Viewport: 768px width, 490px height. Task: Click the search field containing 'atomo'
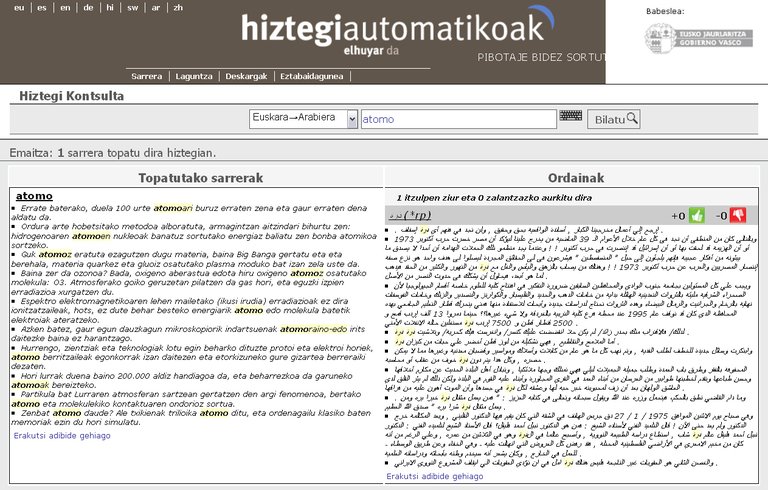[456, 119]
